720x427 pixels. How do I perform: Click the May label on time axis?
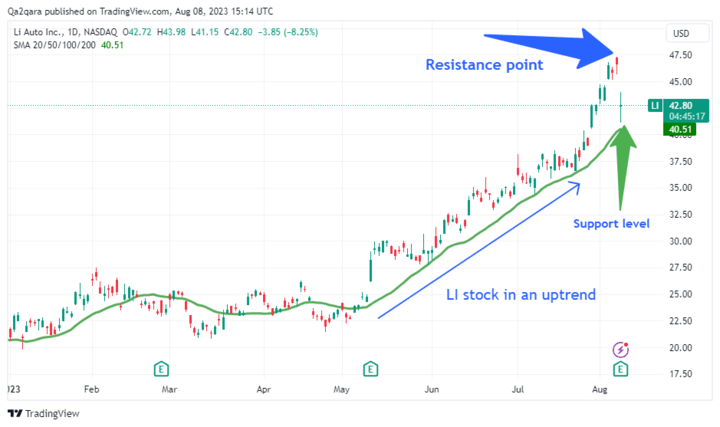coord(341,389)
